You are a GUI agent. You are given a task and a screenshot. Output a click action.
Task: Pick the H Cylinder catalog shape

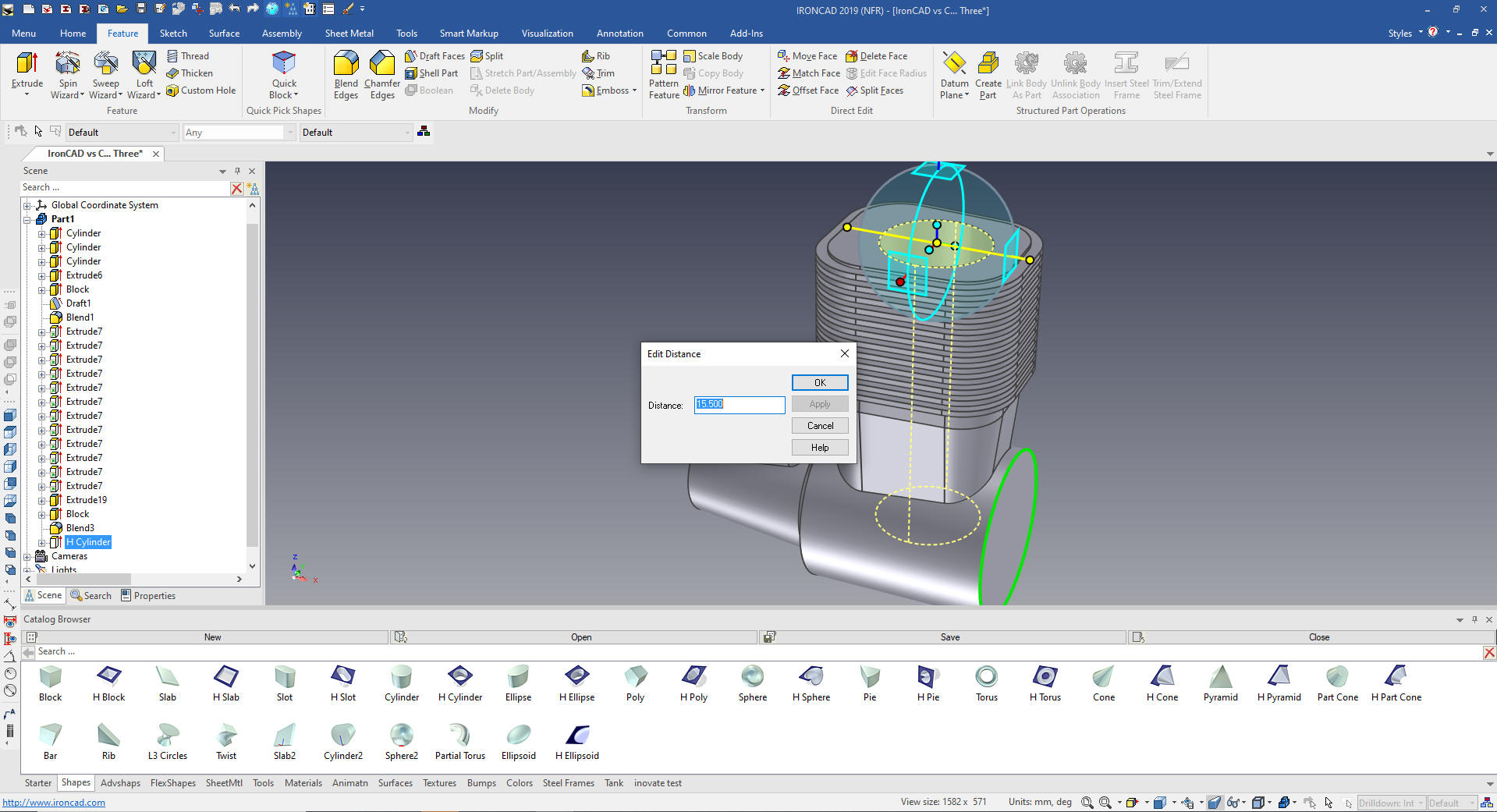(459, 683)
